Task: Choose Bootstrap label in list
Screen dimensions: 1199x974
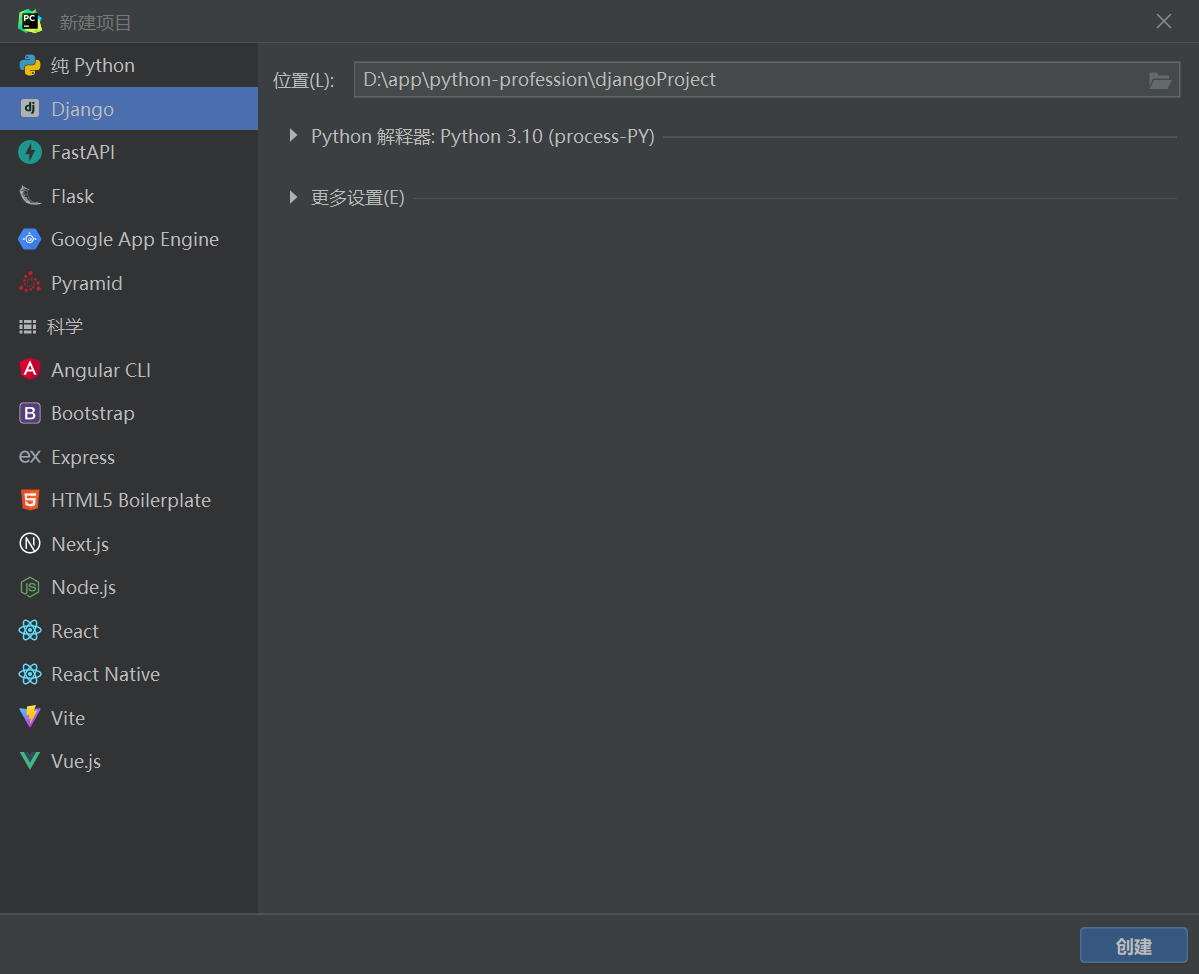Action: point(93,414)
